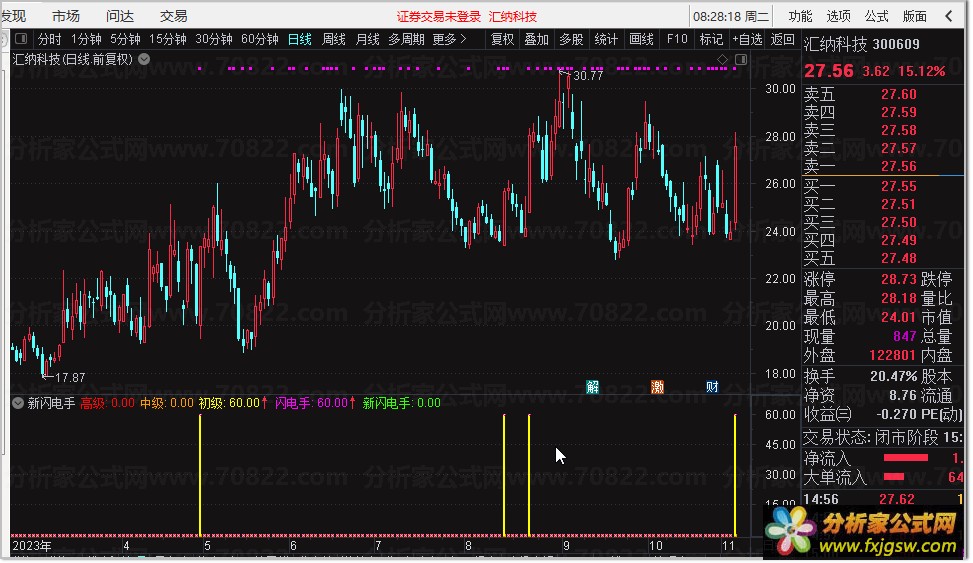Open the 选项 menu
973x563 pixels.
coord(838,16)
